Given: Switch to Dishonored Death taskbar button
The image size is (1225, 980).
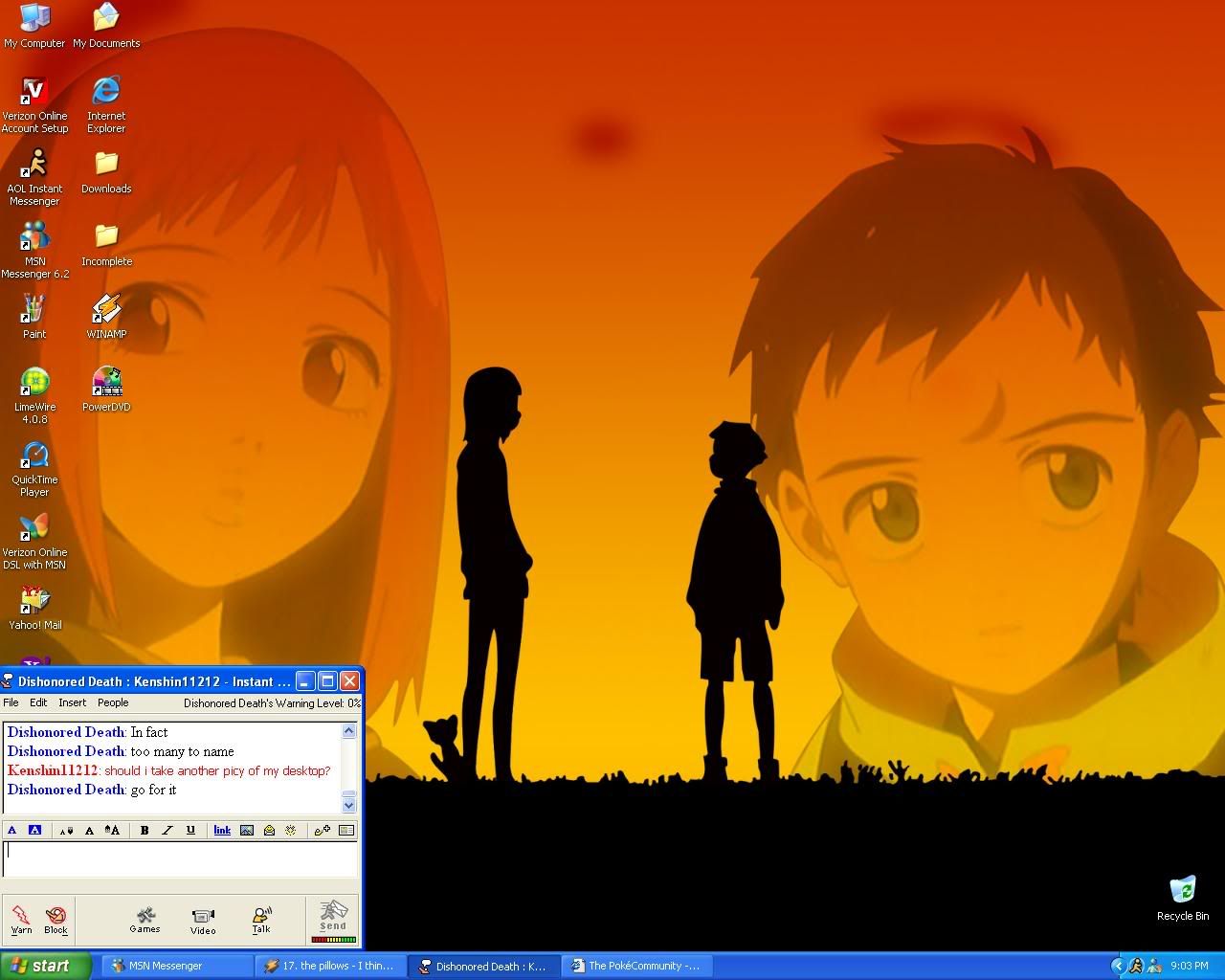Looking at the screenshot, I should click(484, 966).
